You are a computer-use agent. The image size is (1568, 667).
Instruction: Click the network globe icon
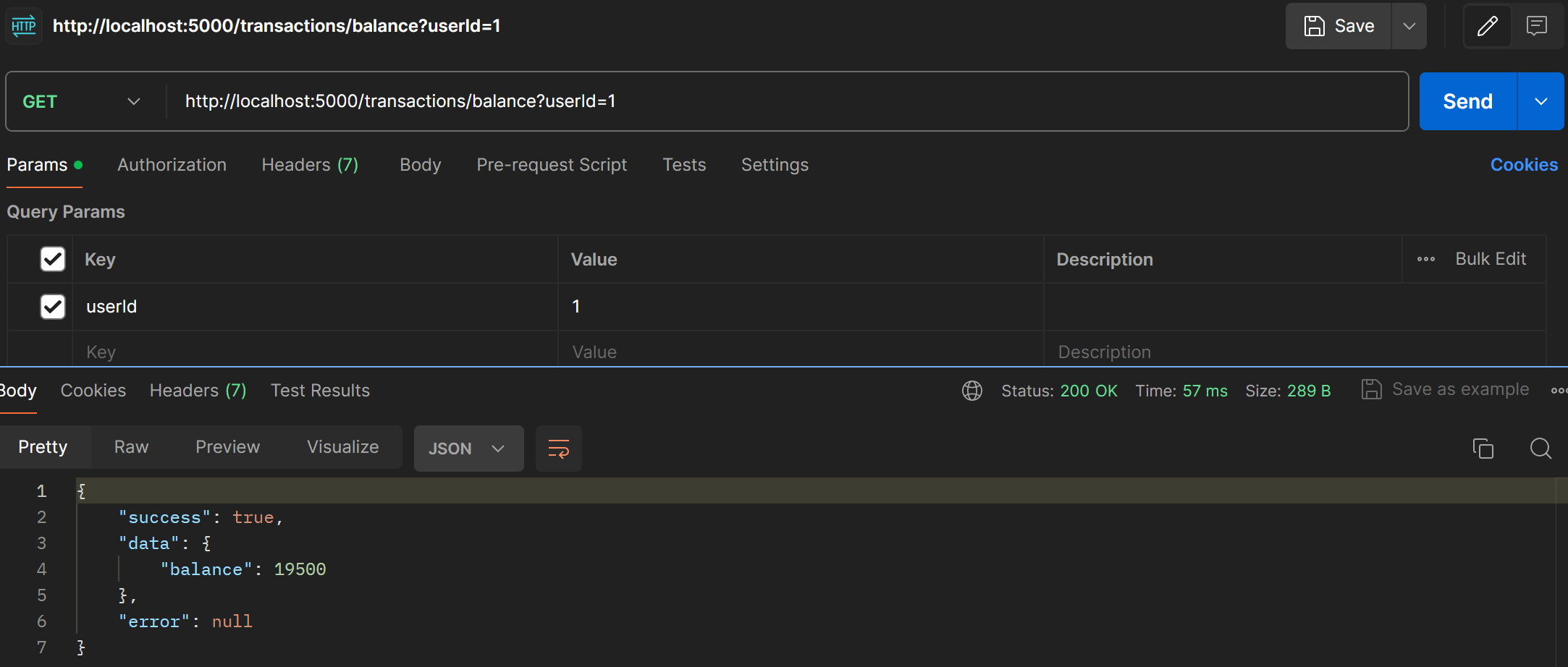971,391
